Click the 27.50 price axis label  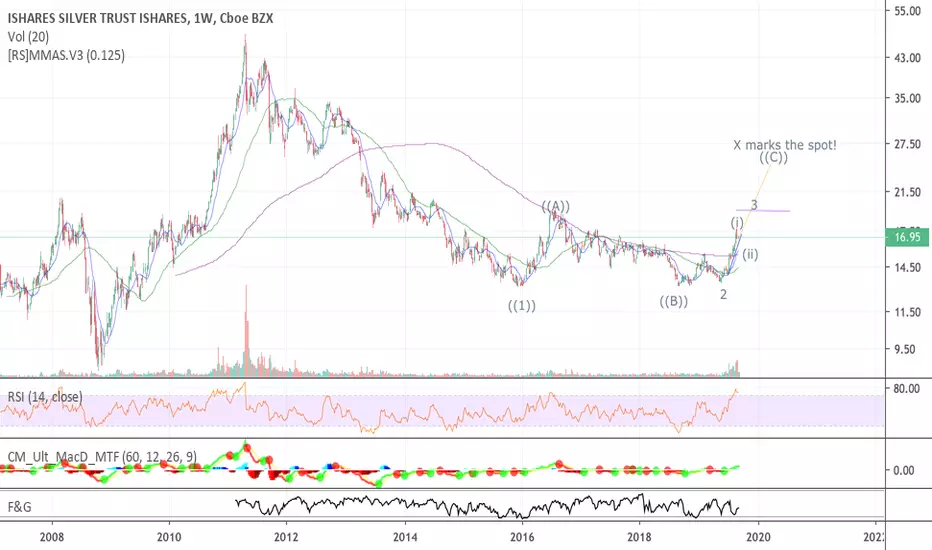pos(907,144)
